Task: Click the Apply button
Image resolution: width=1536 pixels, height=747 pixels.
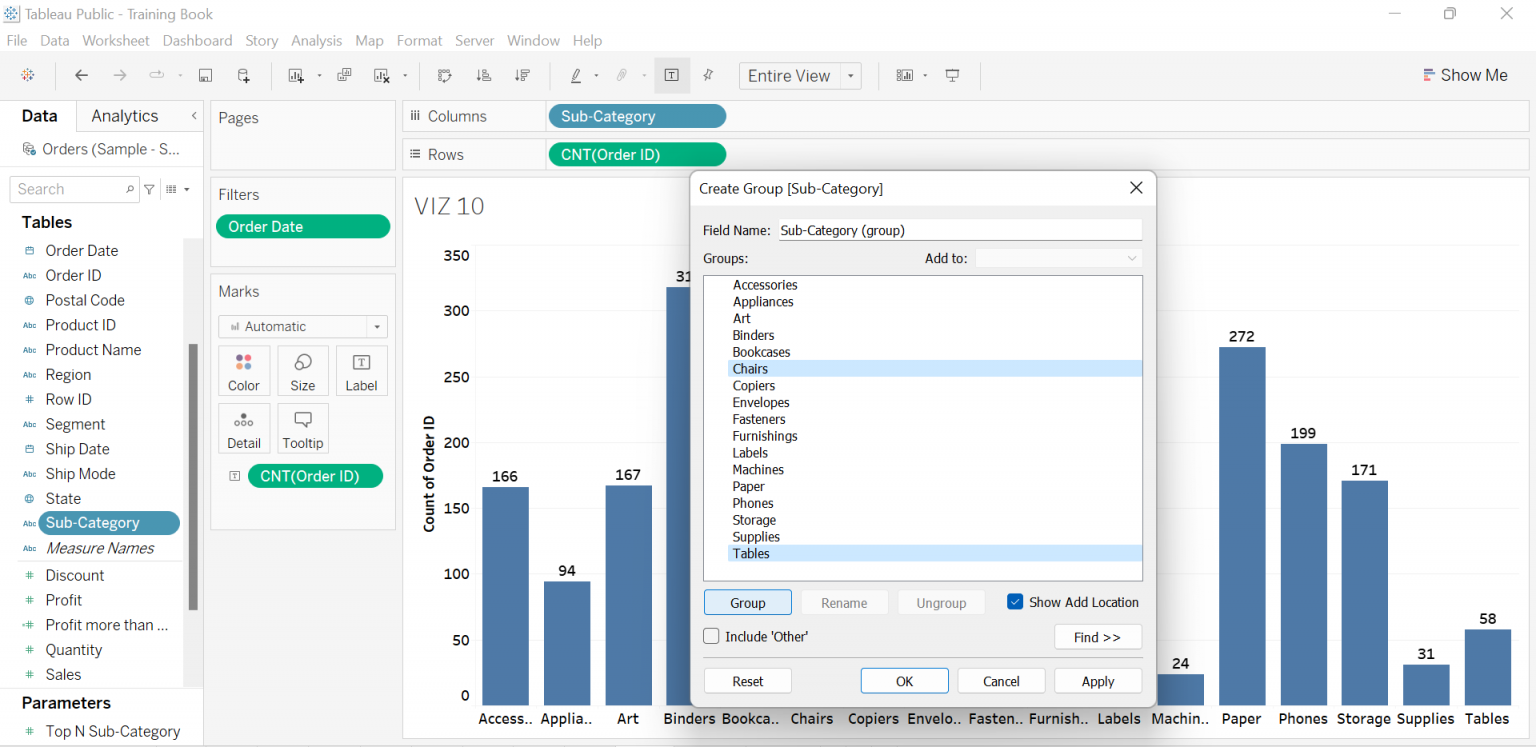Action: (1098, 681)
